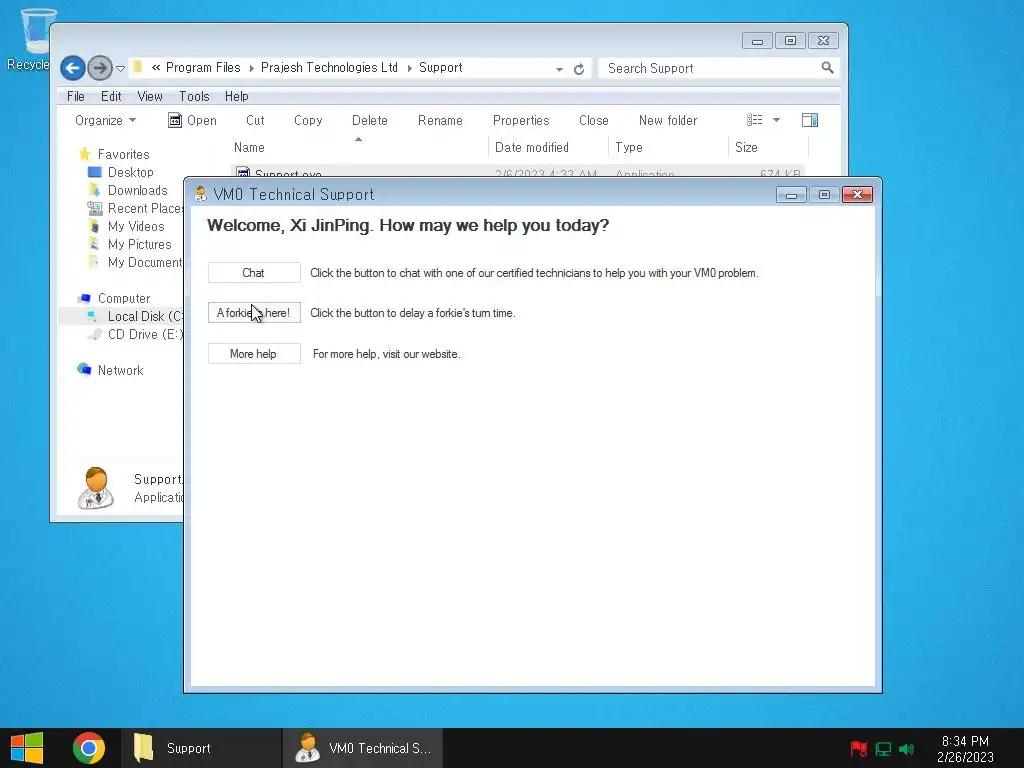Screen dimensions: 1024x768
Task: Click the Search Support input field
Action: pyautogui.click(x=709, y=68)
